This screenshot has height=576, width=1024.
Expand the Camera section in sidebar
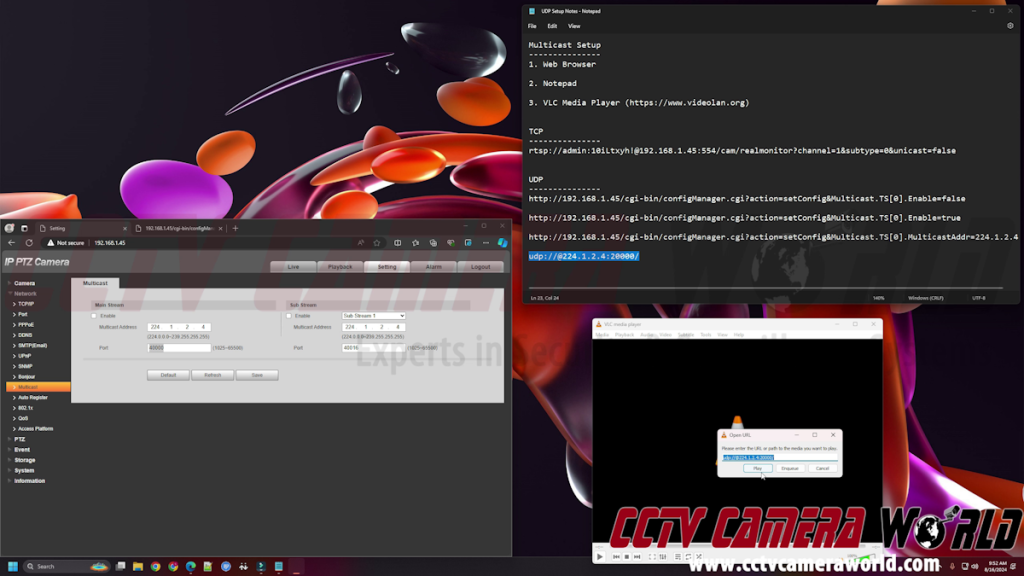pos(24,283)
